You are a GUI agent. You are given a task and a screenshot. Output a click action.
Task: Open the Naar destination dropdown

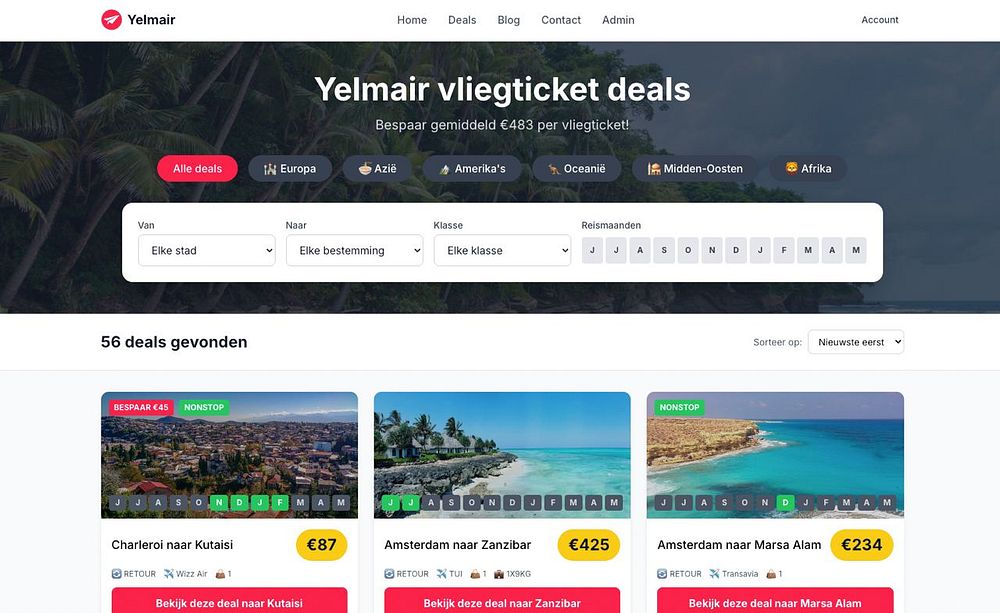[x=355, y=250]
